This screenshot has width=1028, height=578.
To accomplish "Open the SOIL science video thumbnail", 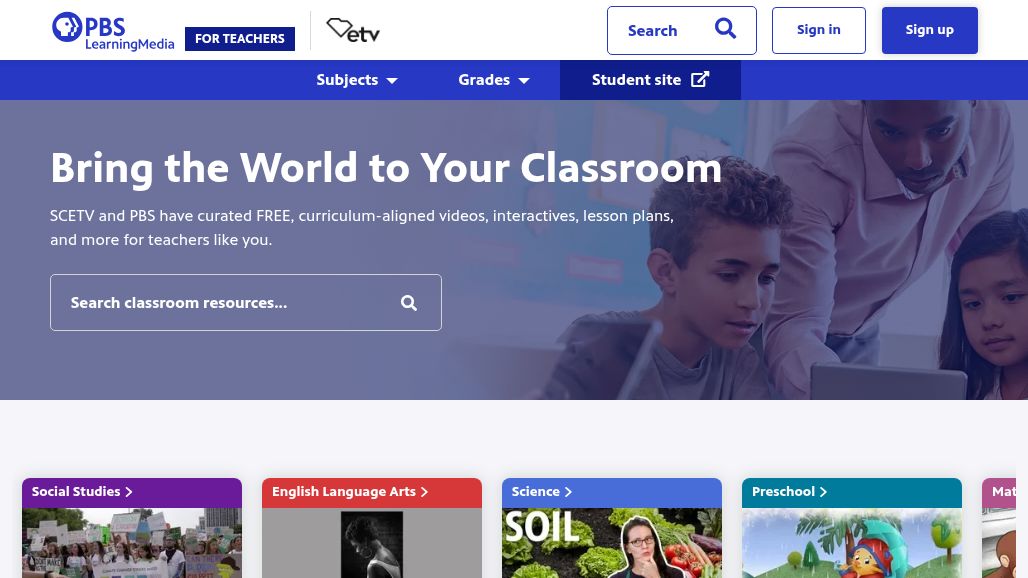I will coord(612,543).
